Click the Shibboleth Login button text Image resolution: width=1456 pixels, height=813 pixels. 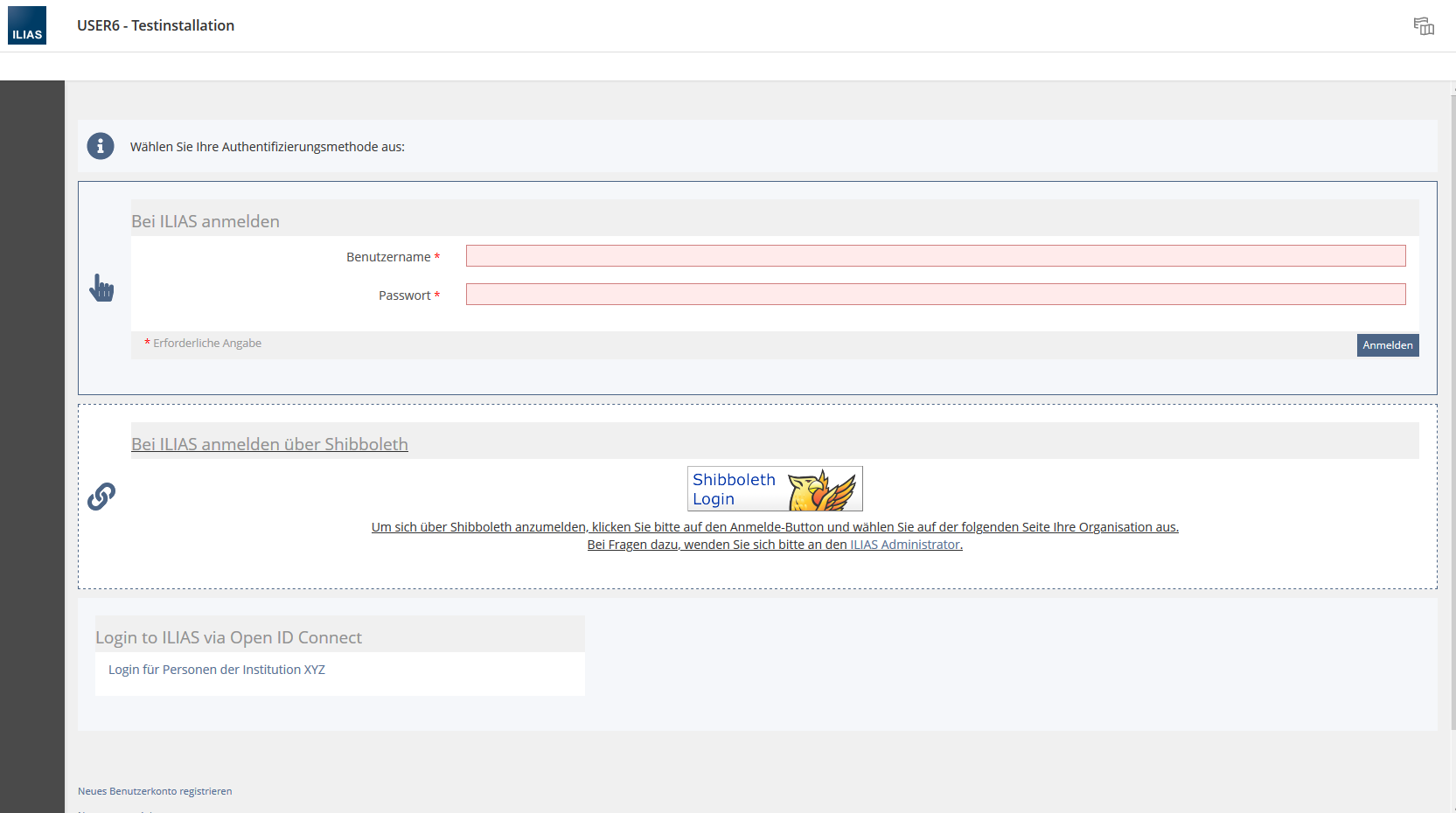(x=733, y=489)
